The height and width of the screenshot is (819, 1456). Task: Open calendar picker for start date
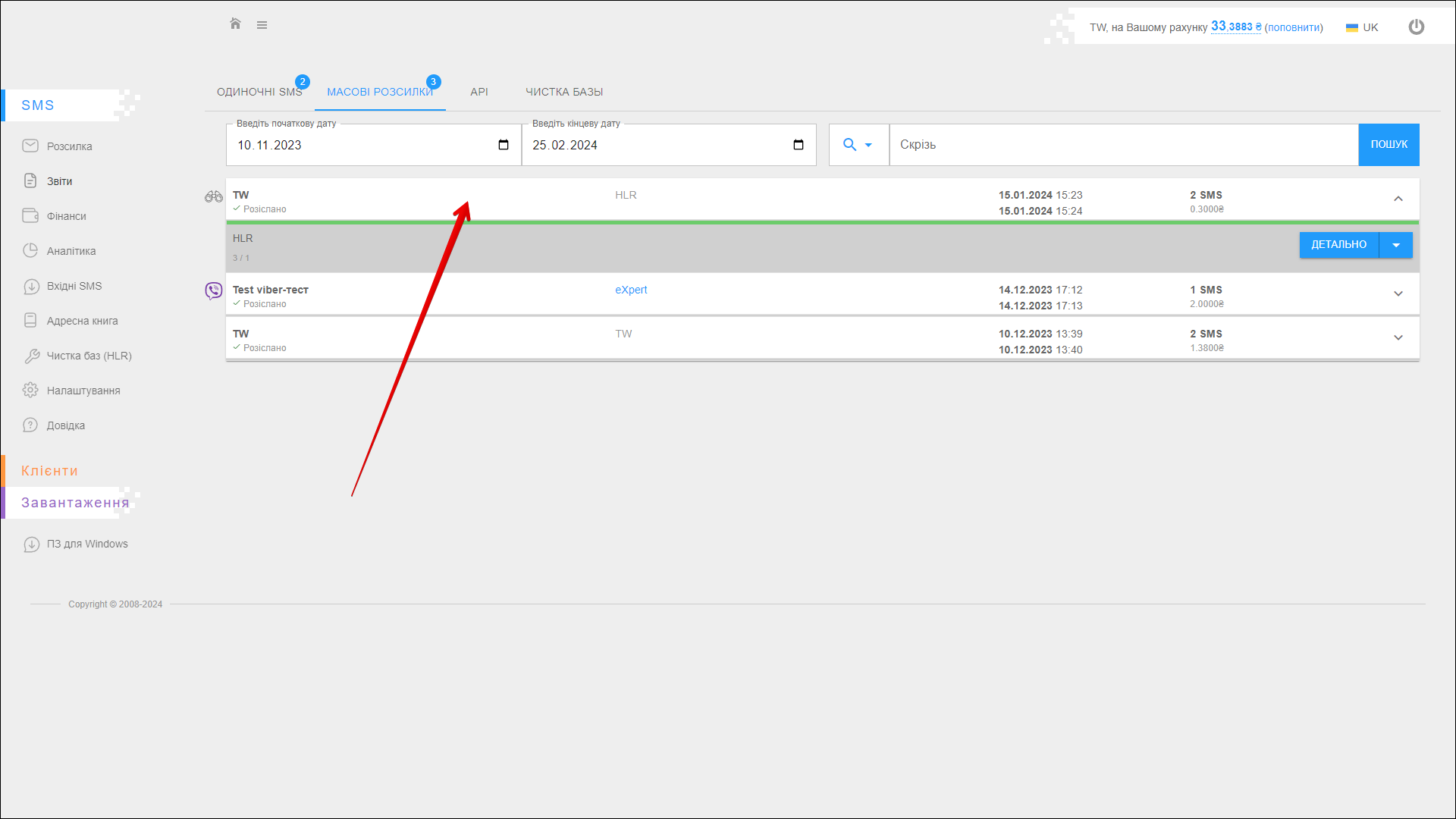pyautogui.click(x=504, y=145)
